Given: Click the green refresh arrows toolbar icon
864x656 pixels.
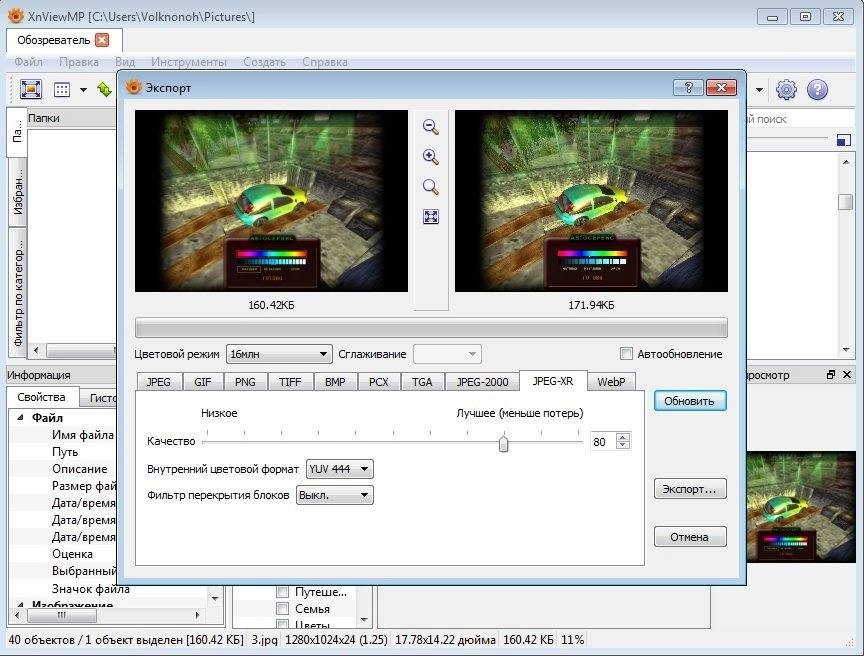Looking at the screenshot, I should click(x=105, y=89).
